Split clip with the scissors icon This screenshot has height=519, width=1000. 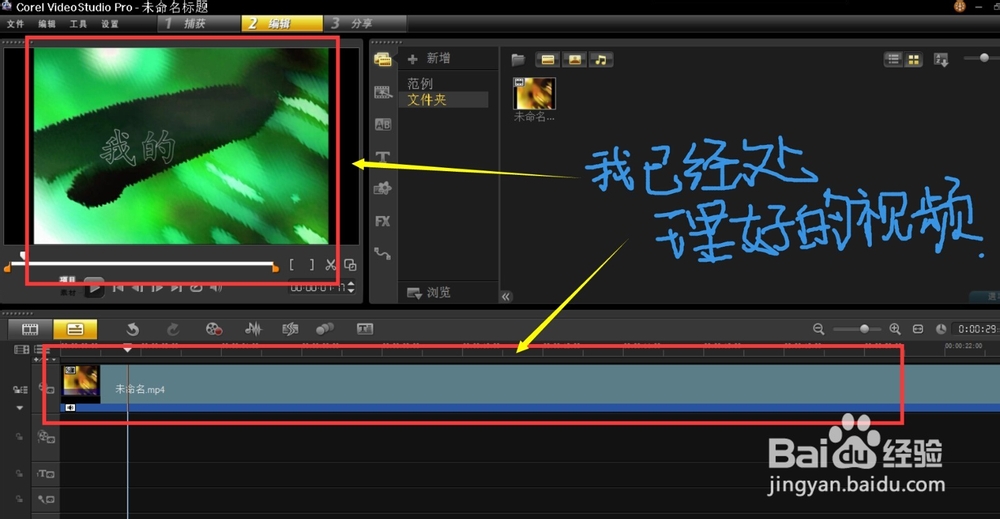click(330, 265)
